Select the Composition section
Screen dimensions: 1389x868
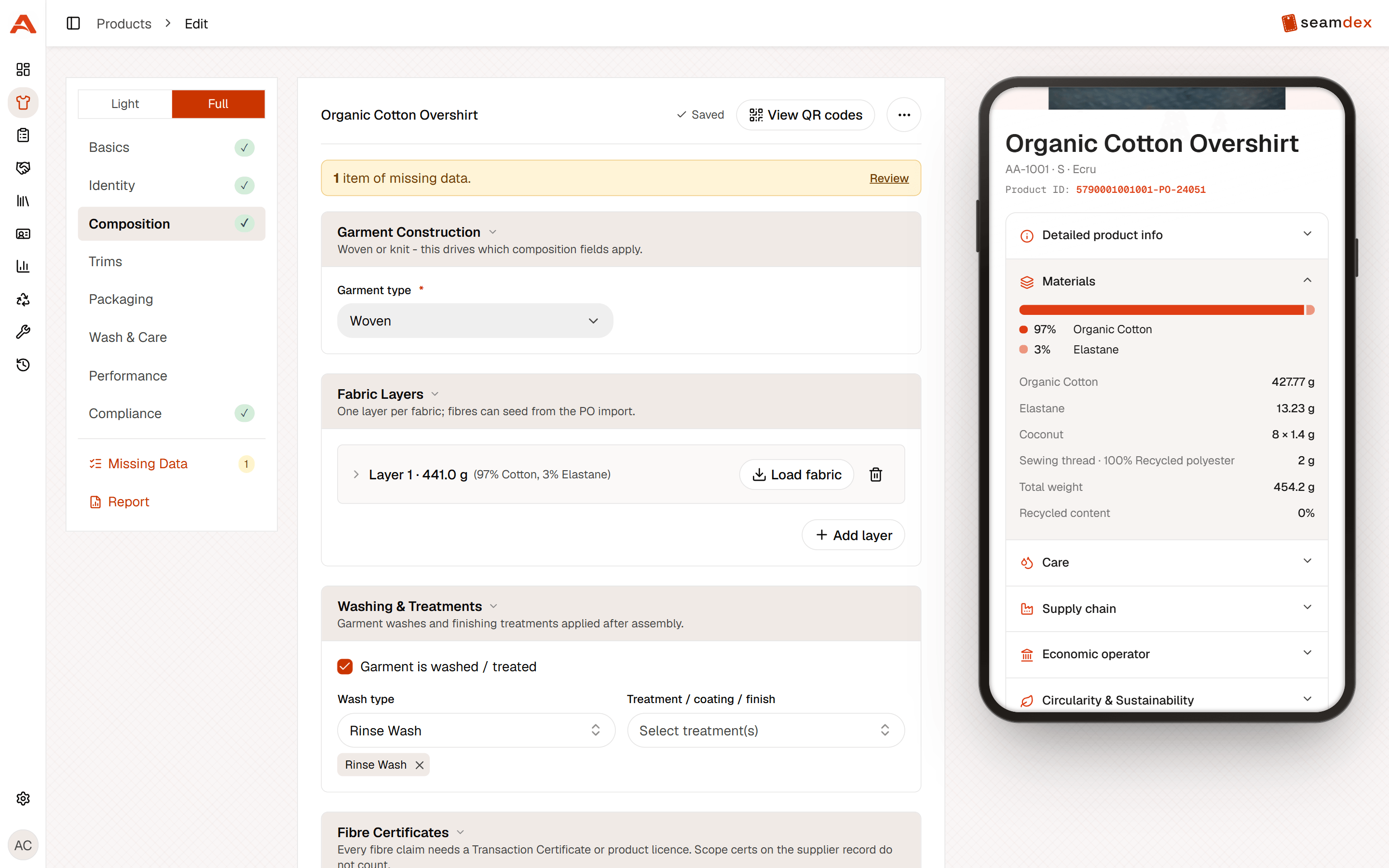click(171, 224)
